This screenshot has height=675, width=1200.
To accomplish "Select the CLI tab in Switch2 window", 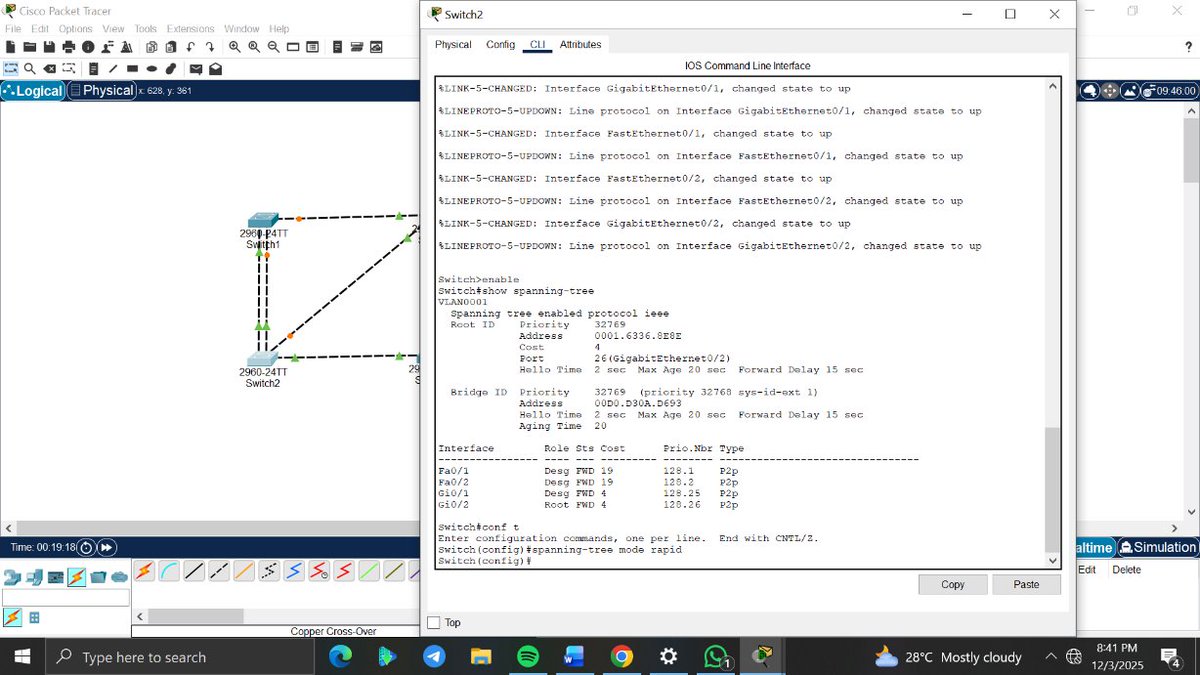I will click(537, 45).
